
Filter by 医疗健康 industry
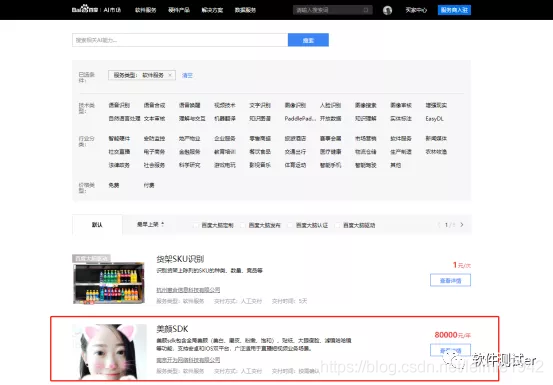(330, 152)
